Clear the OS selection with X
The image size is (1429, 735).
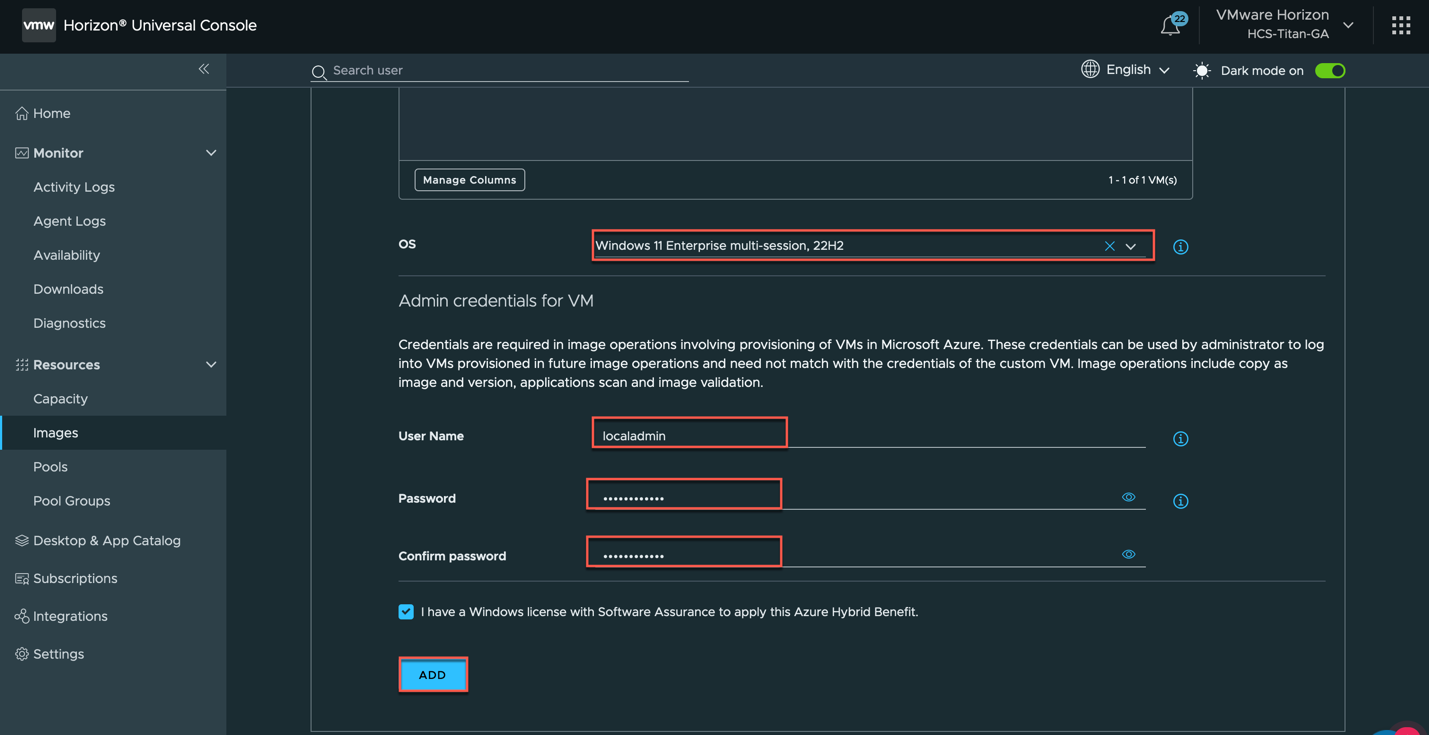(x=1109, y=246)
